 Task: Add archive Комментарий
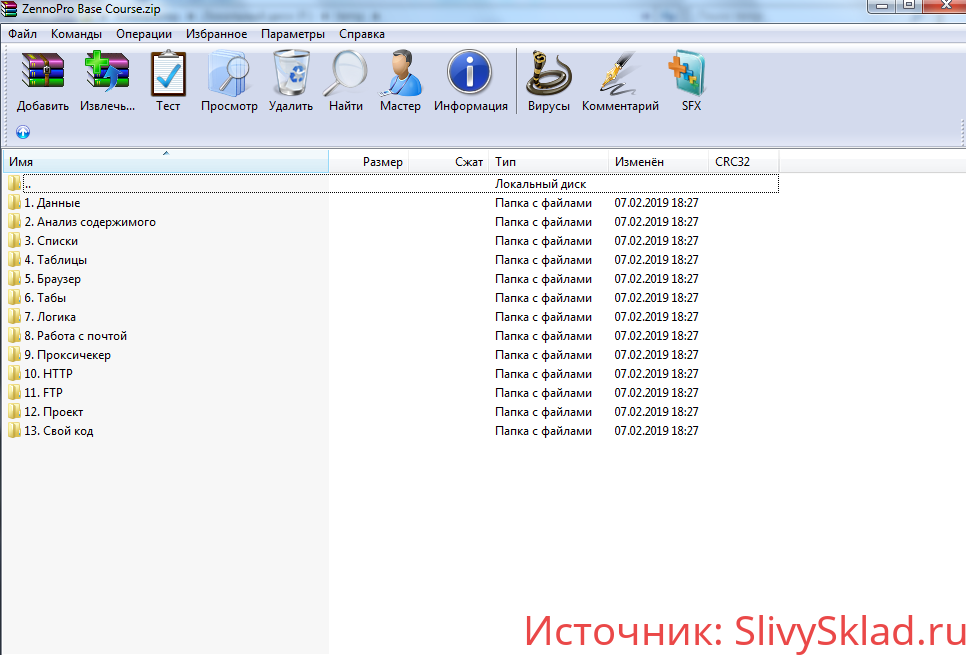[620, 80]
